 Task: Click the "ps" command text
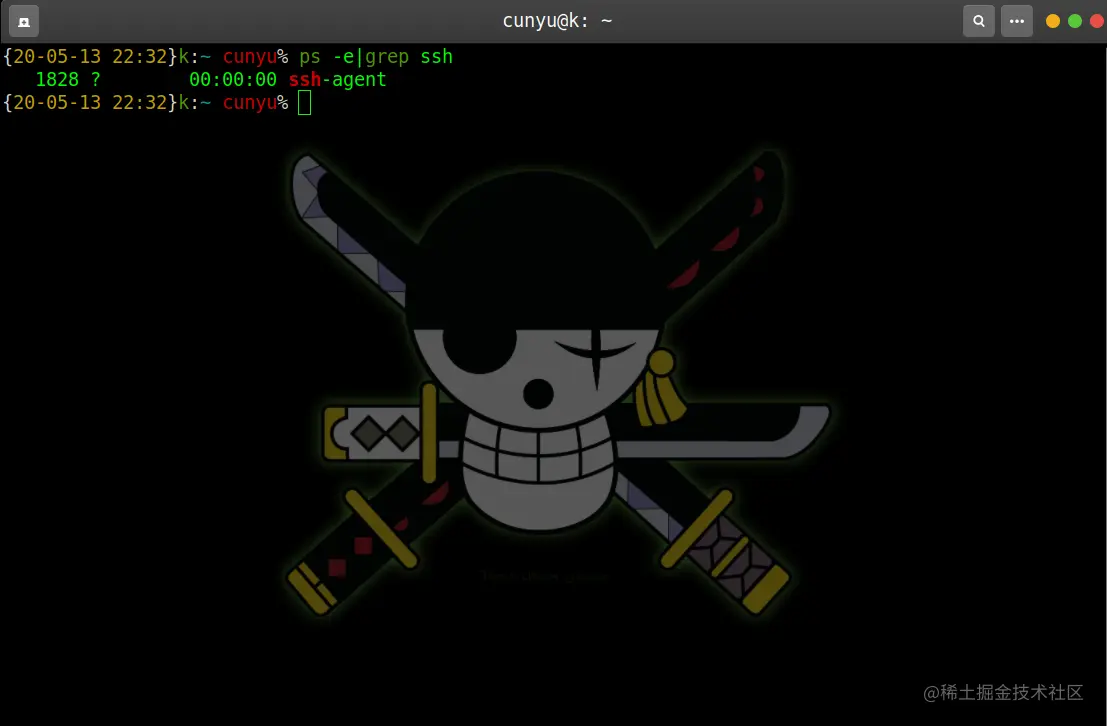310,56
